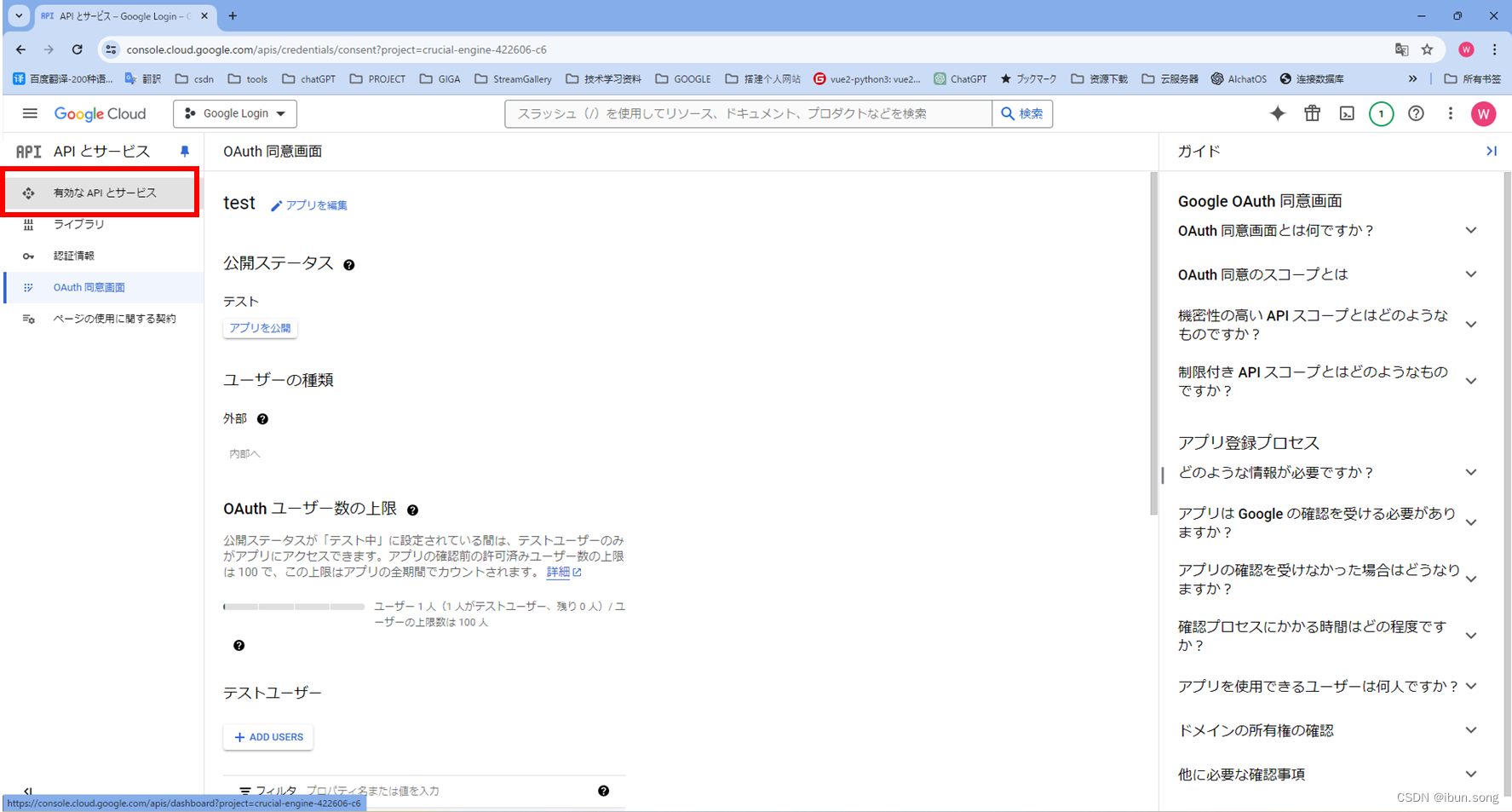The height and width of the screenshot is (812, 1512).
Task: Open ライブラリ in the sidebar
Action: tap(102, 224)
